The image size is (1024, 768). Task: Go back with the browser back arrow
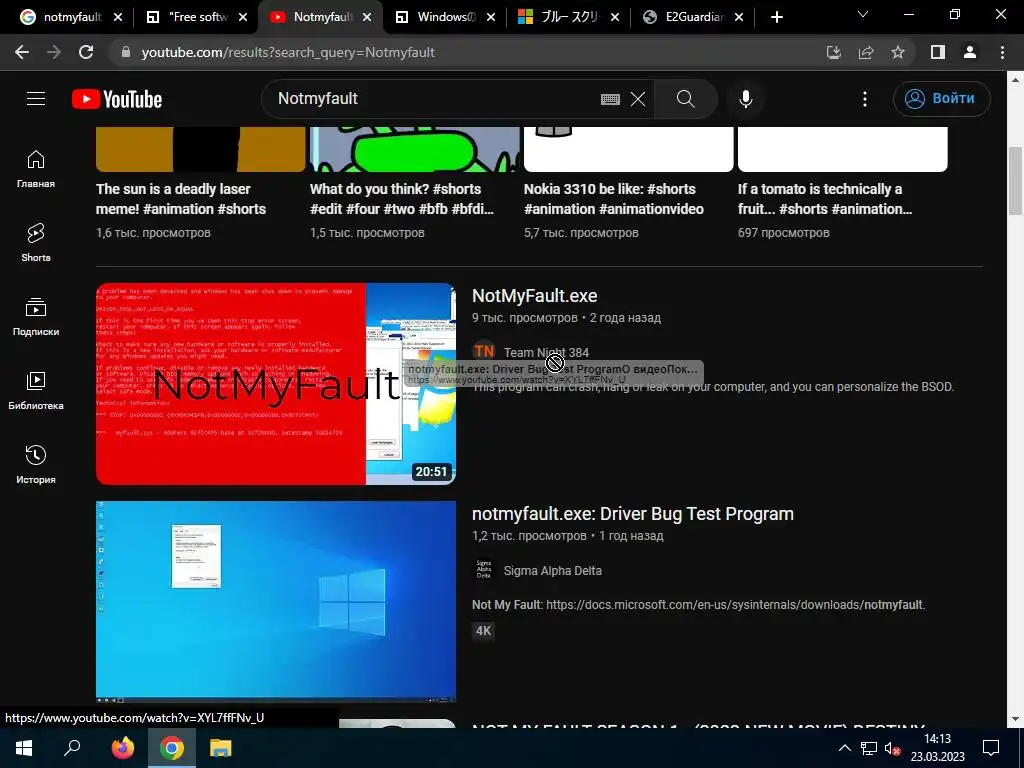(22, 52)
